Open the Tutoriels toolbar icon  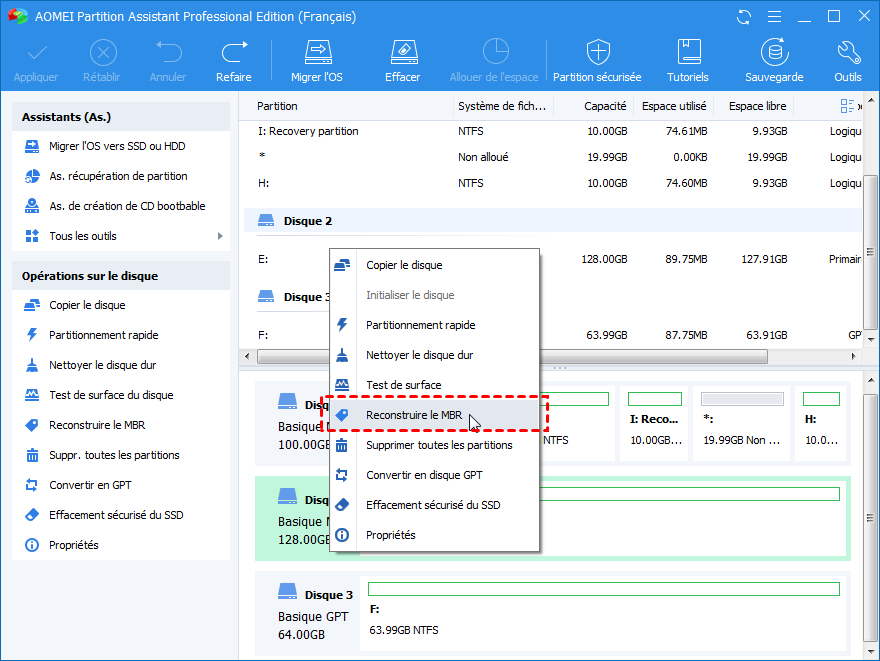(688, 52)
